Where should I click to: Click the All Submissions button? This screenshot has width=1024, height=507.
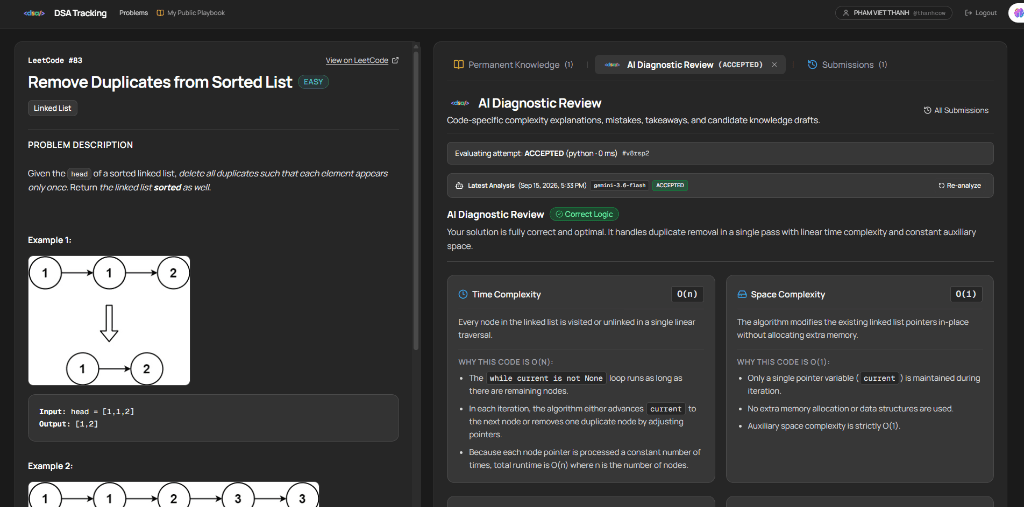coord(956,110)
